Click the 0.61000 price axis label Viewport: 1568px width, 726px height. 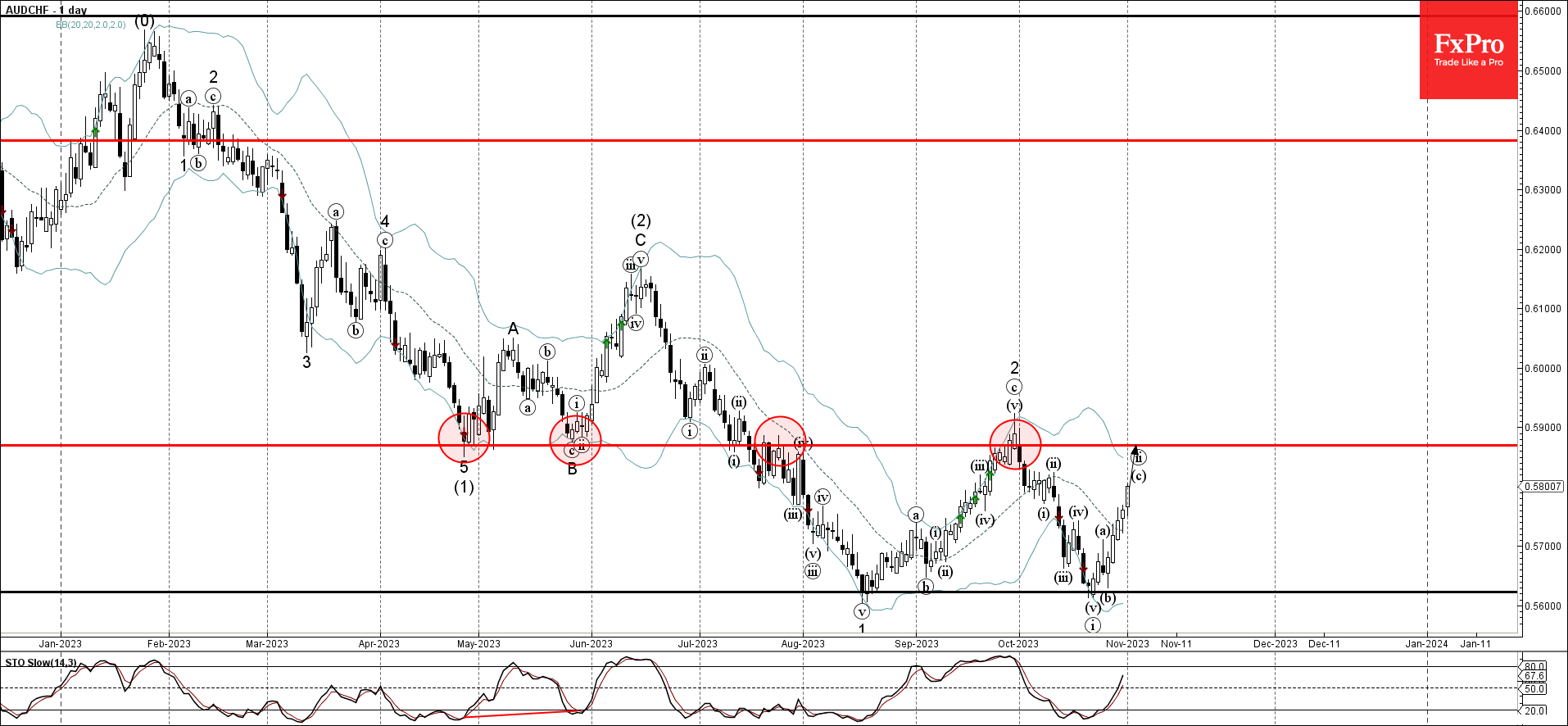1544,309
